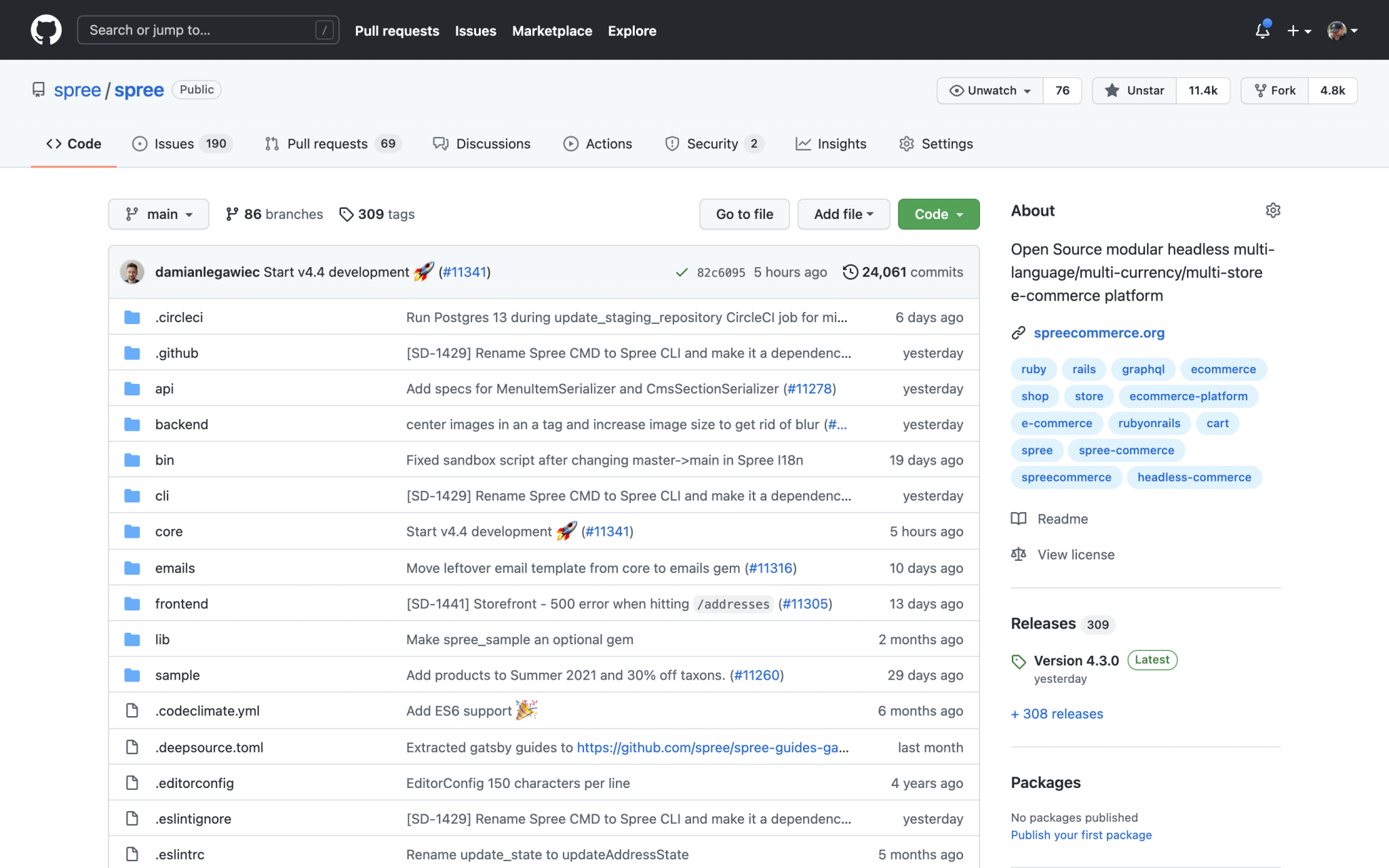
Task: Change watch status via Unwatch control
Action: (989, 90)
